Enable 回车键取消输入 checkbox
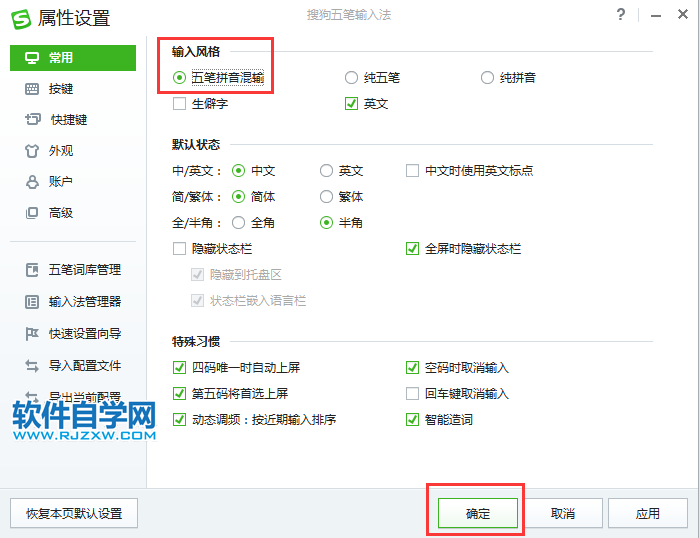This screenshot has height=538, width=700. [412, 394]
